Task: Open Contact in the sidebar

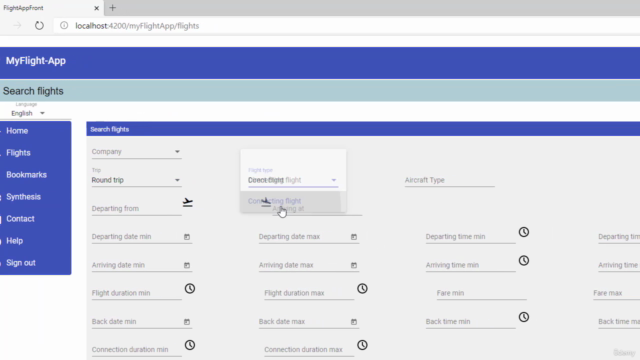Action: [x=20, y=219]
